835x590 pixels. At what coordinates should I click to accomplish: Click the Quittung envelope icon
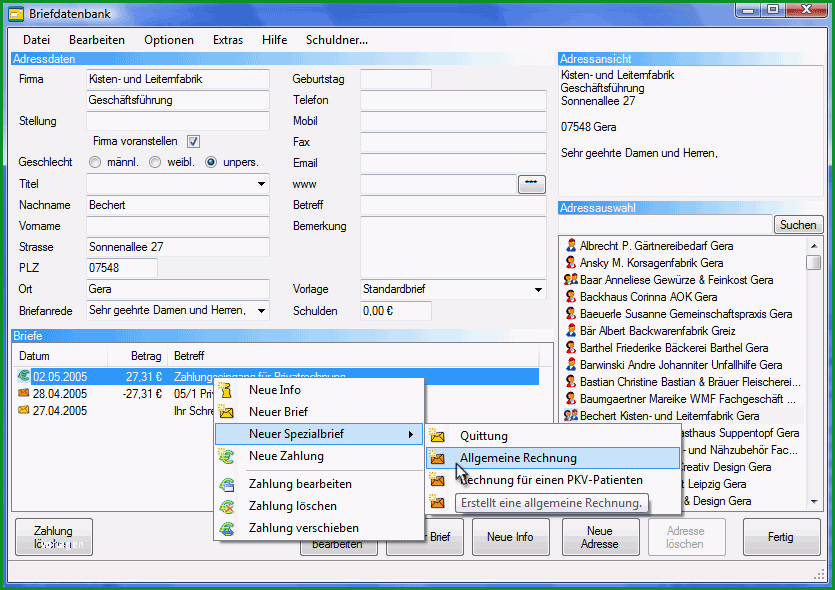(437, 436)
